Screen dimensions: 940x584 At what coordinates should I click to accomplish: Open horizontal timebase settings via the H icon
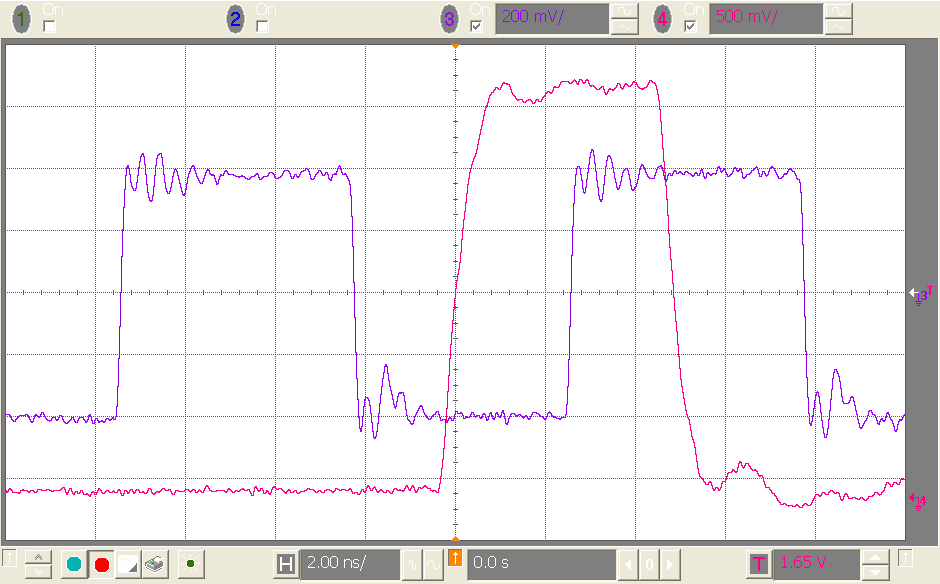tap(286, 563)
